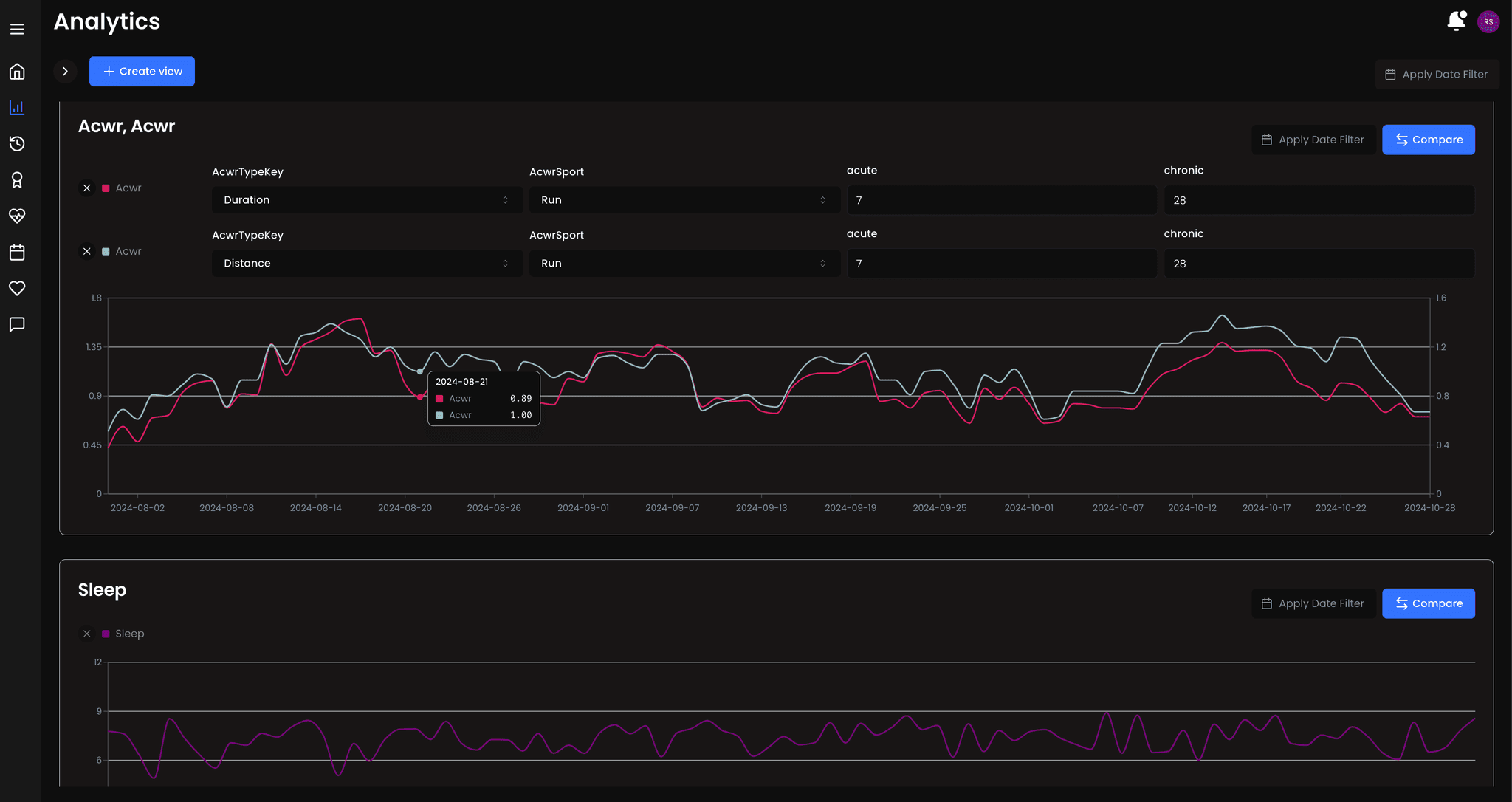This screenshot has width=1512, height=802.
Task: Remove the gray Distance Acwr series
Action: [x=87, y=252]
